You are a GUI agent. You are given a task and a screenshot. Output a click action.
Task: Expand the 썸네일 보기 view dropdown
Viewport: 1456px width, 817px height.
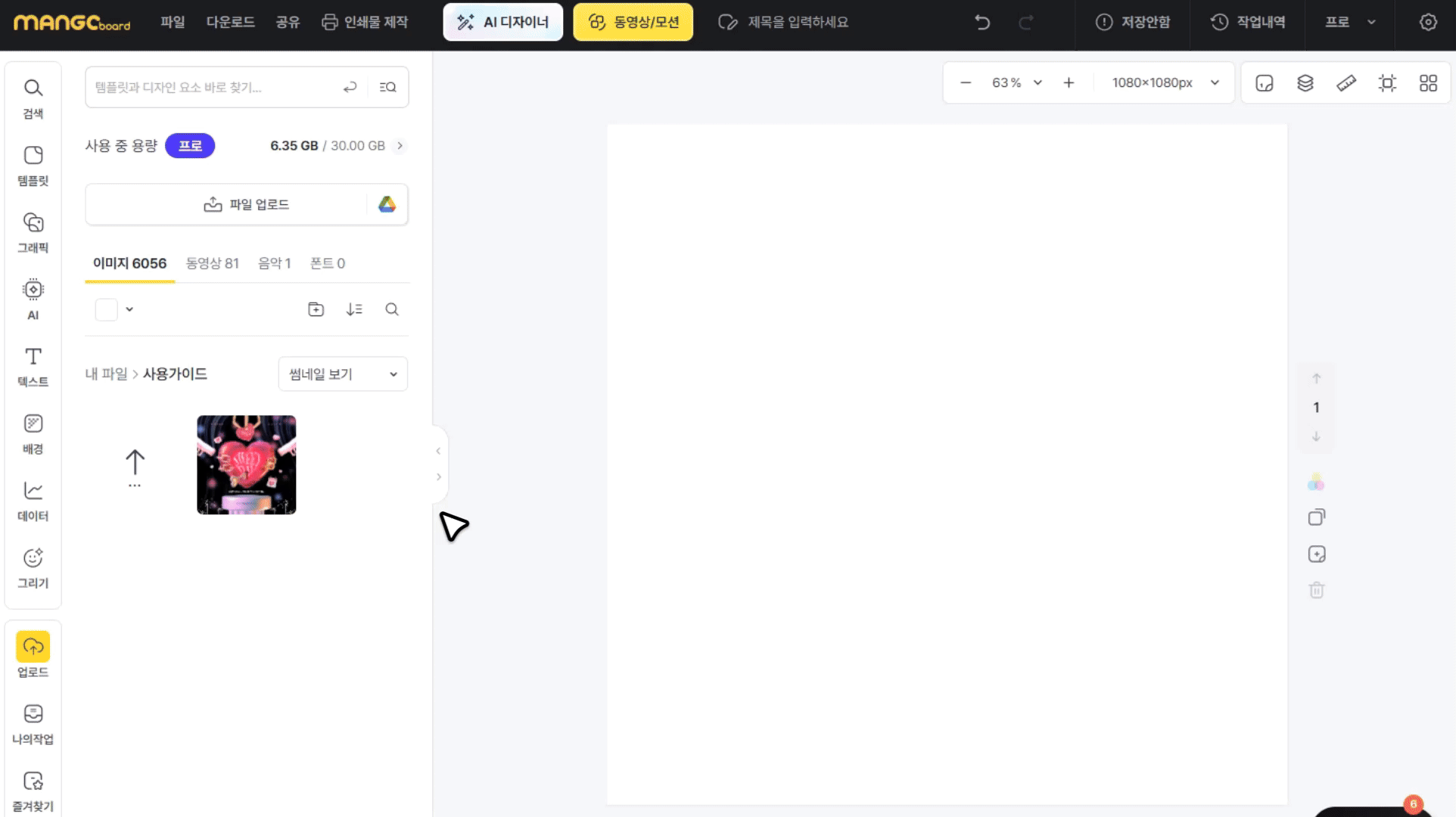click(x=343, y=374)
